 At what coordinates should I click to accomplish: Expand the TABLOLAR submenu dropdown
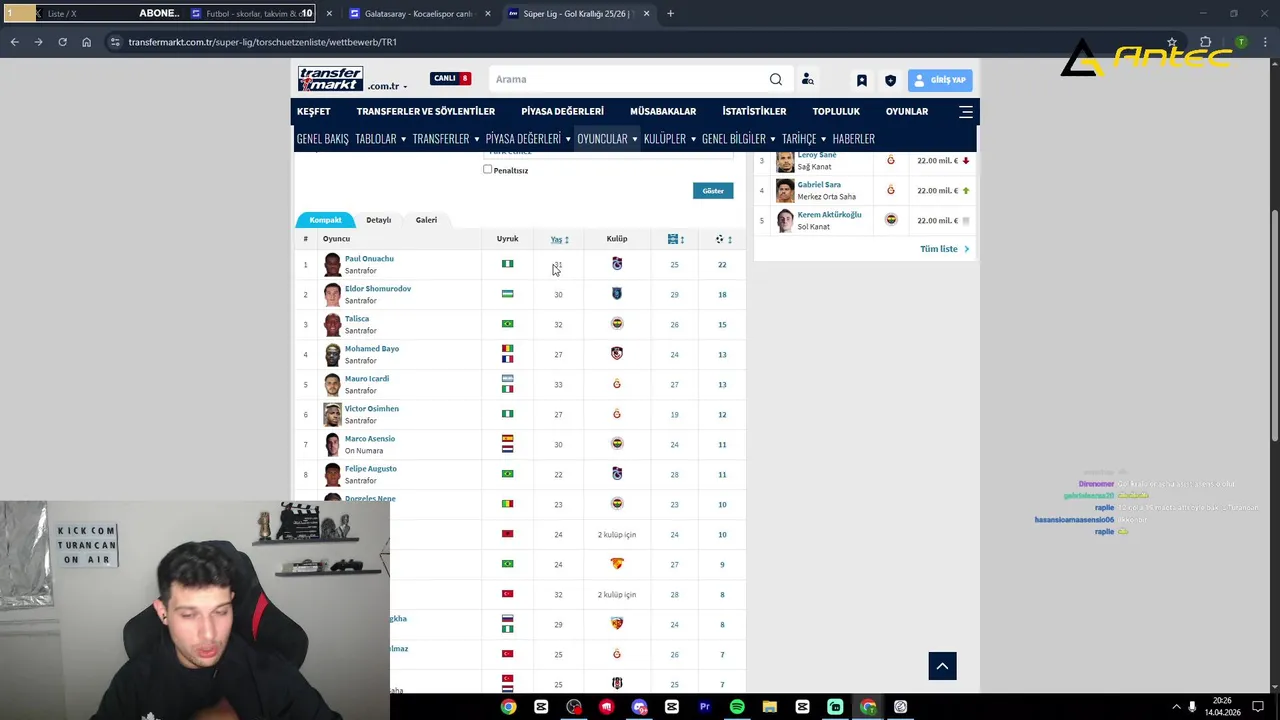[381, 139]
